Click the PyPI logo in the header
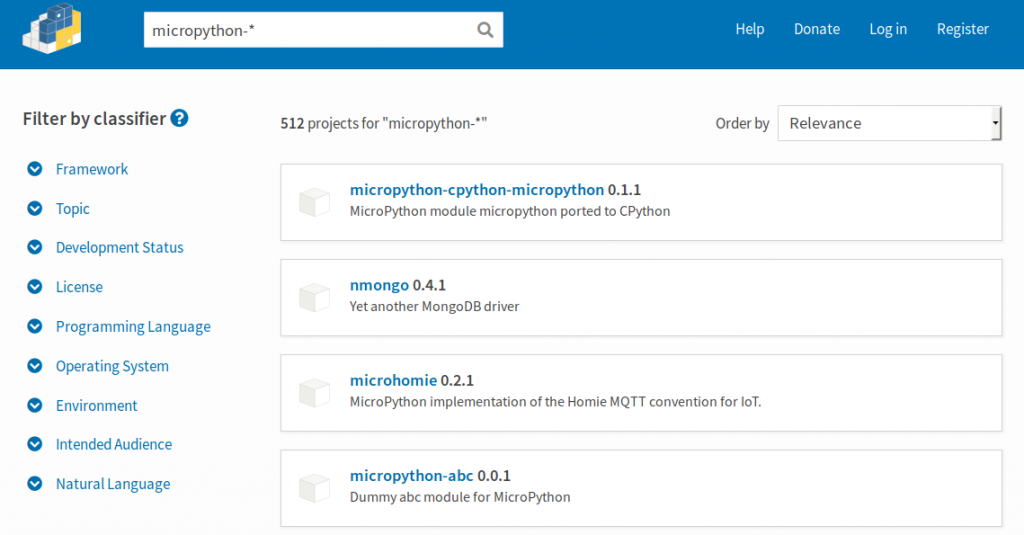The width and height of the screenshot is (1024, 535). [x=52, y=29]
